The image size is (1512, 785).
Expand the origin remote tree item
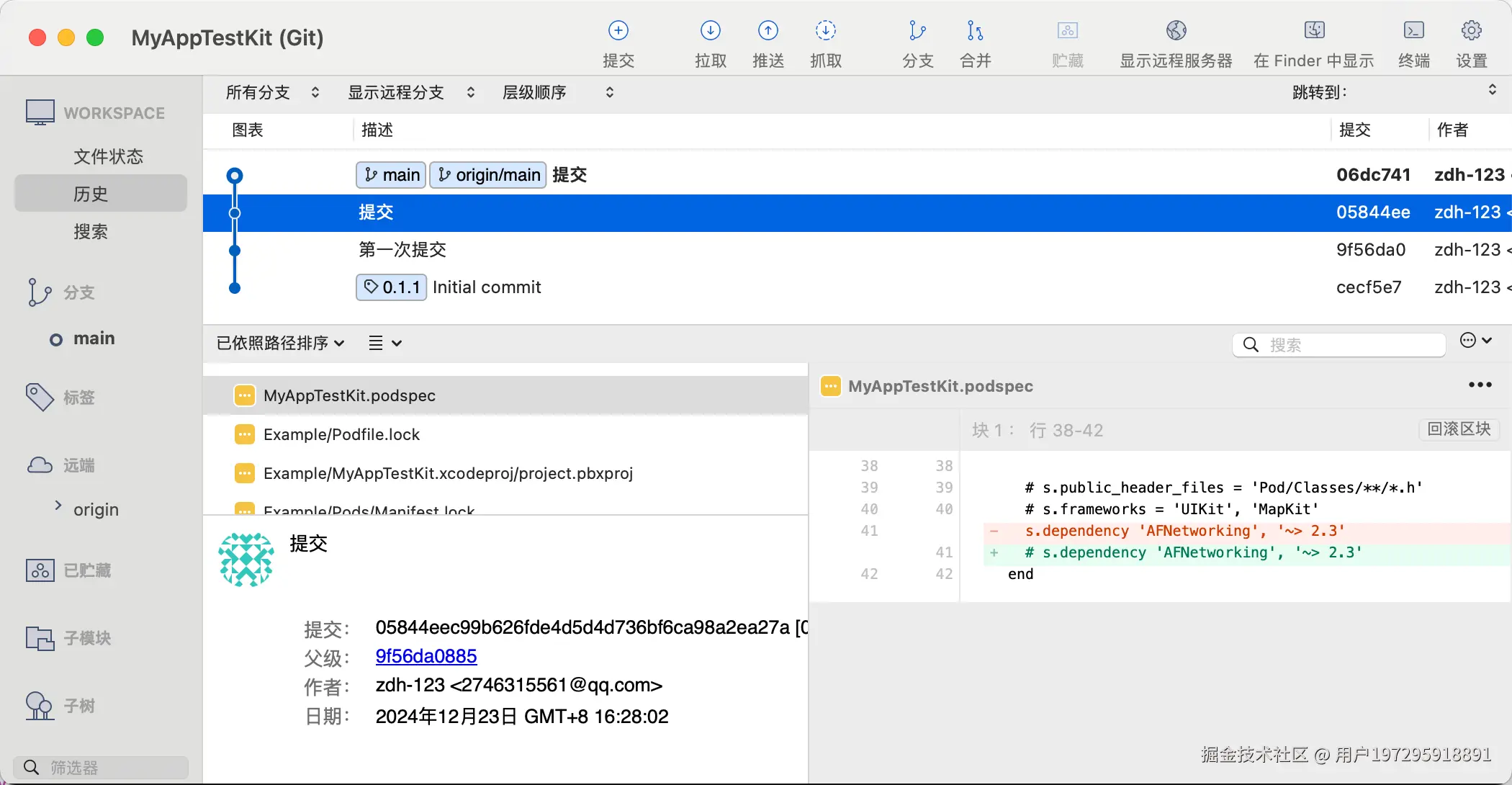click(58, 506)
